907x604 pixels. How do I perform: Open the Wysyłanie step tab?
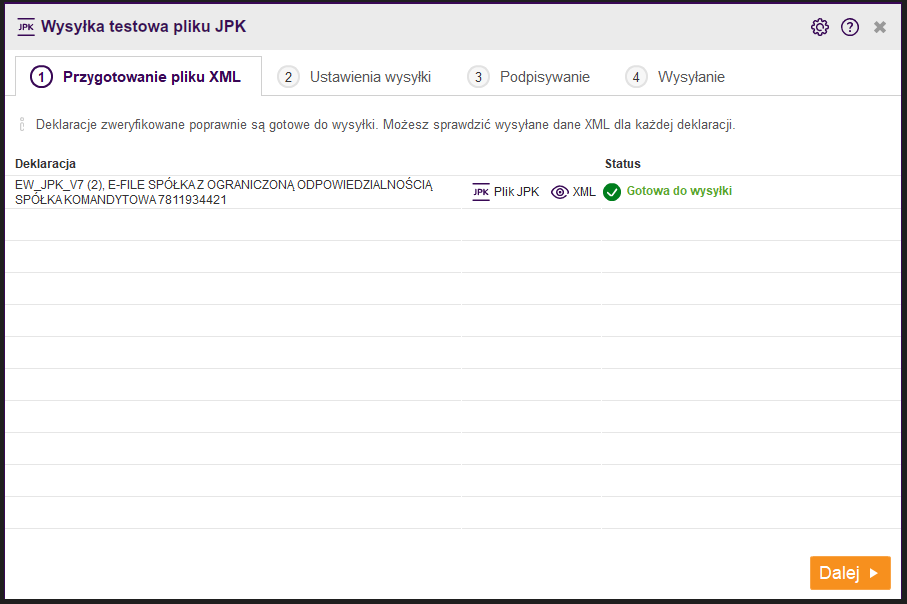click(675, 77)
